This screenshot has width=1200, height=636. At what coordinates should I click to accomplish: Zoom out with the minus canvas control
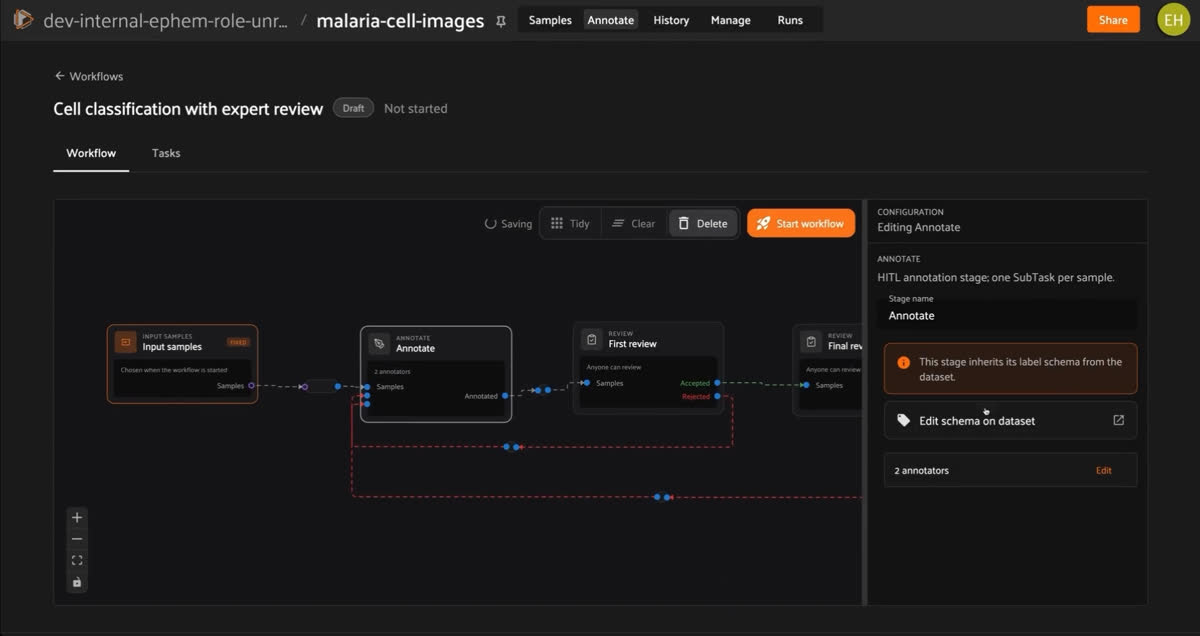(x=78, y=539)
